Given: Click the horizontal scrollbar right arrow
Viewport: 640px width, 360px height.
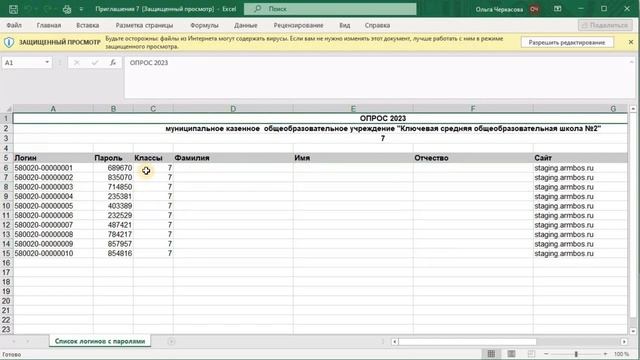Looking at the screenshot, I should [624, 342].
